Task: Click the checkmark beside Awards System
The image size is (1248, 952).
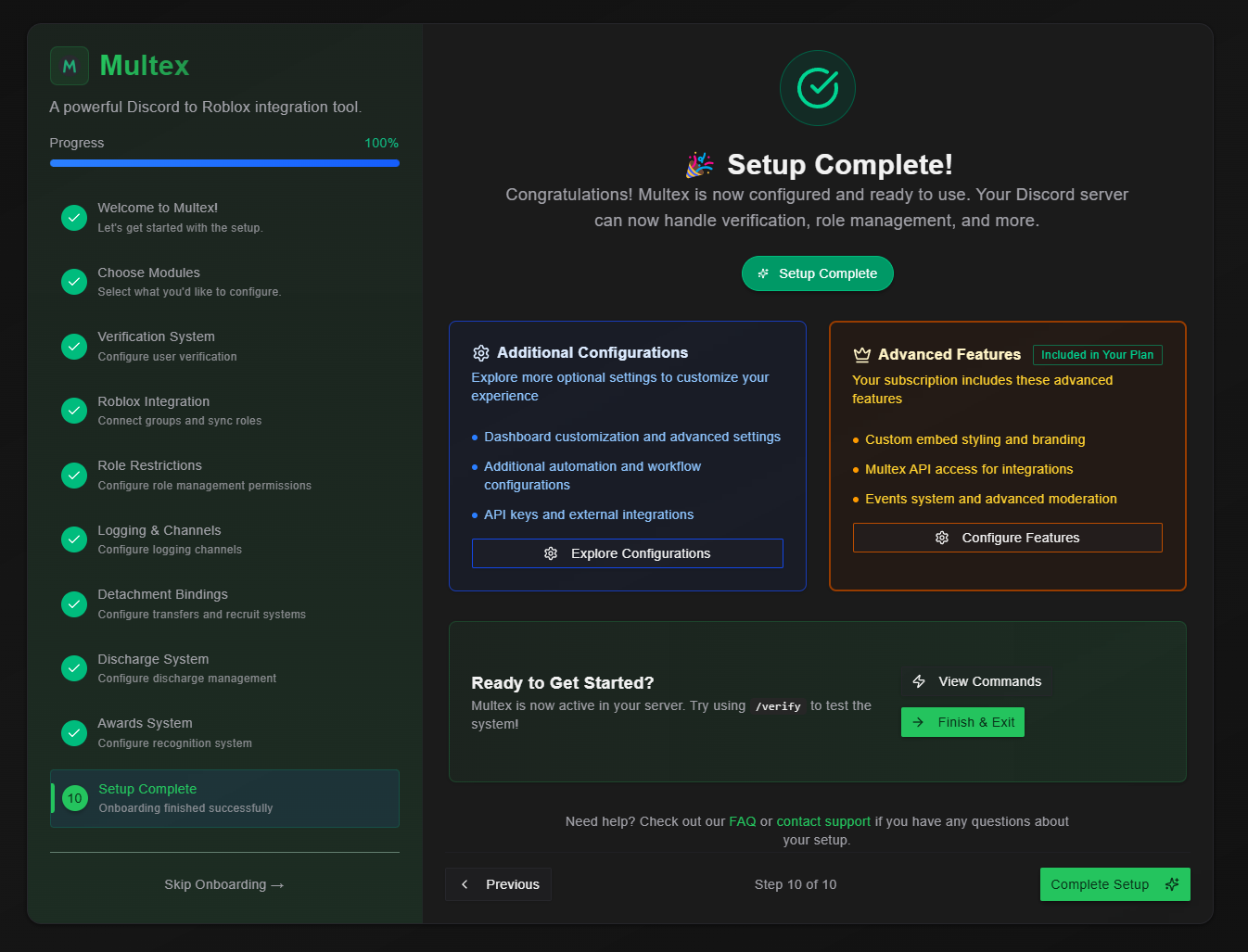Action: [x=74, y=732]
